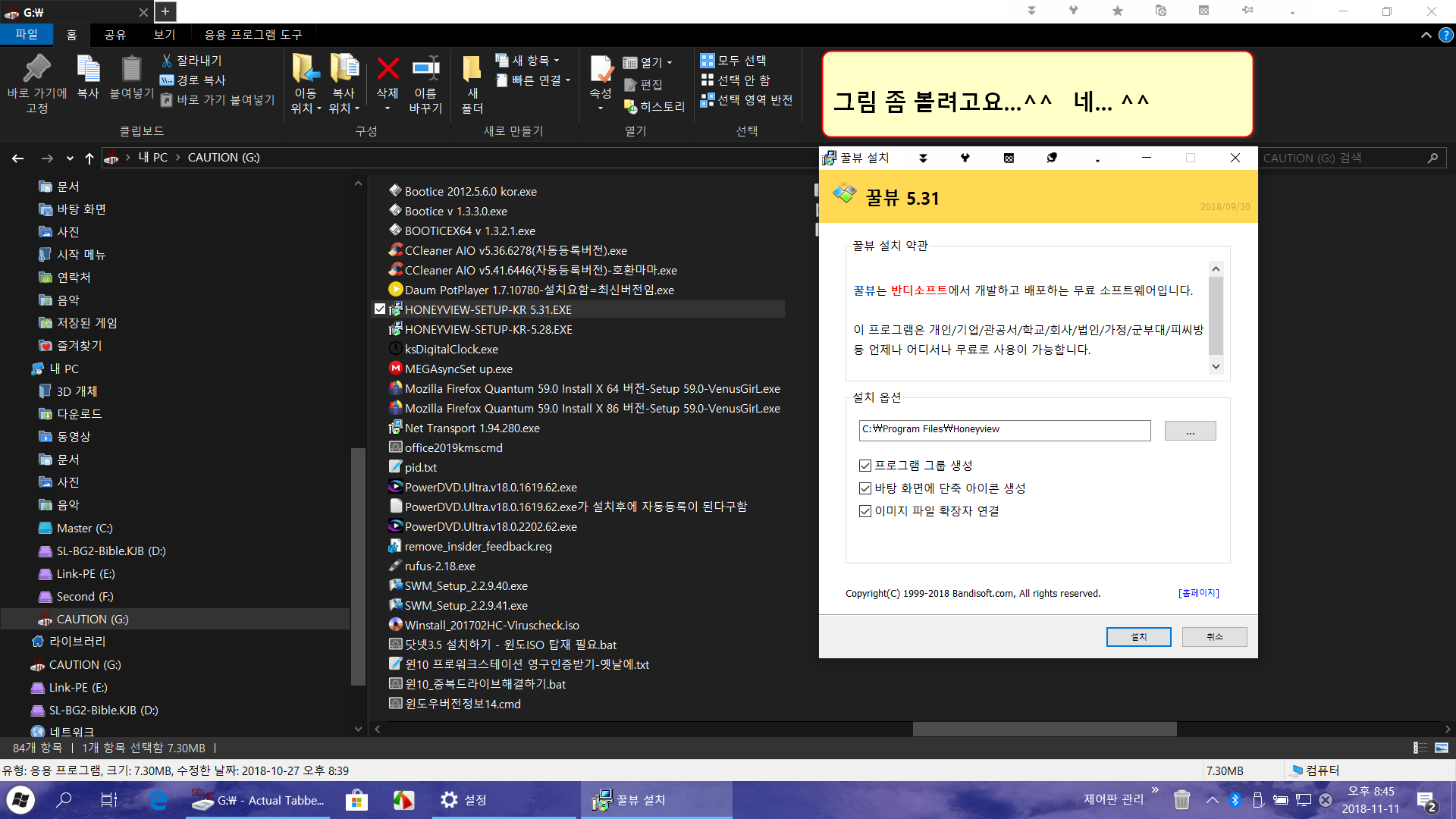The image size is (1456, 819).
Task: Open the 열기 dropdown arrow
Action: (x=670, y=63)
